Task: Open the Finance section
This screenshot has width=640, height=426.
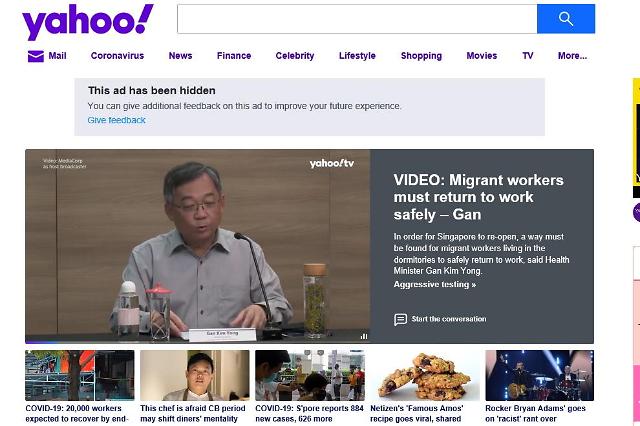Action: coord(234,55)
